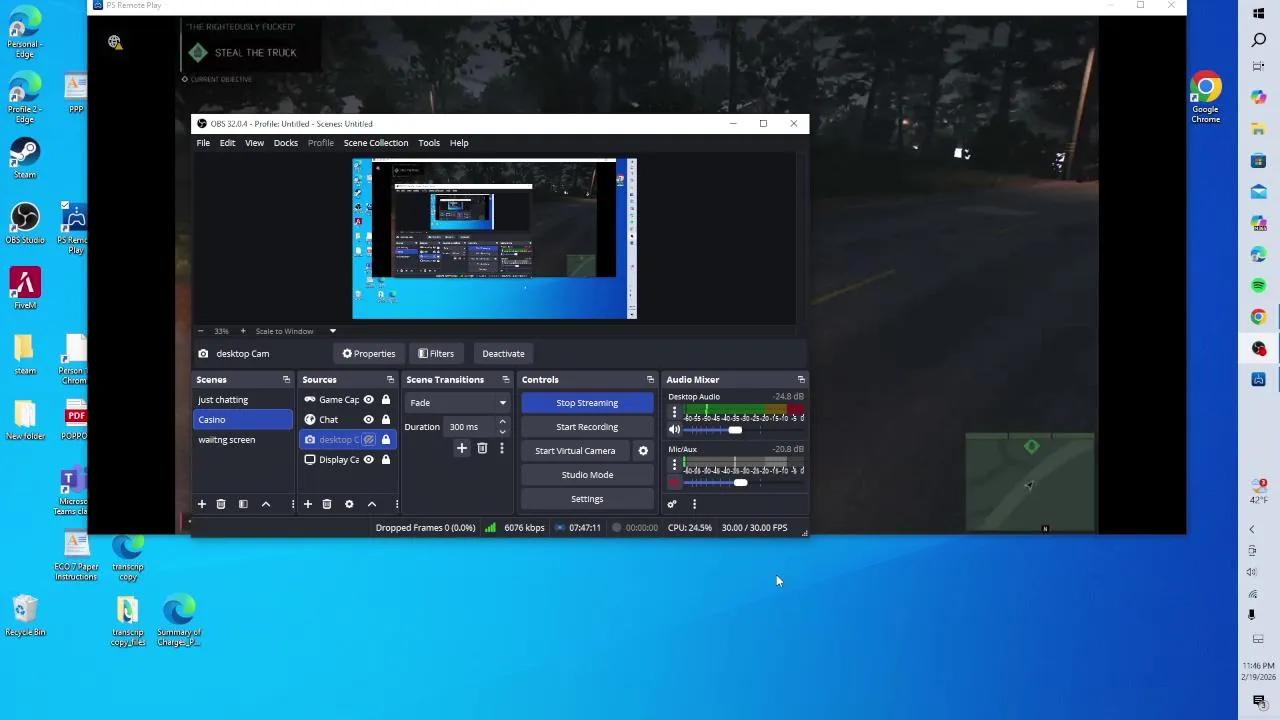Image resolution: width=1280 pixels, height=720 pixels.
Task: Open Desktop Audio three-dot options
Action: pos(674,412)
